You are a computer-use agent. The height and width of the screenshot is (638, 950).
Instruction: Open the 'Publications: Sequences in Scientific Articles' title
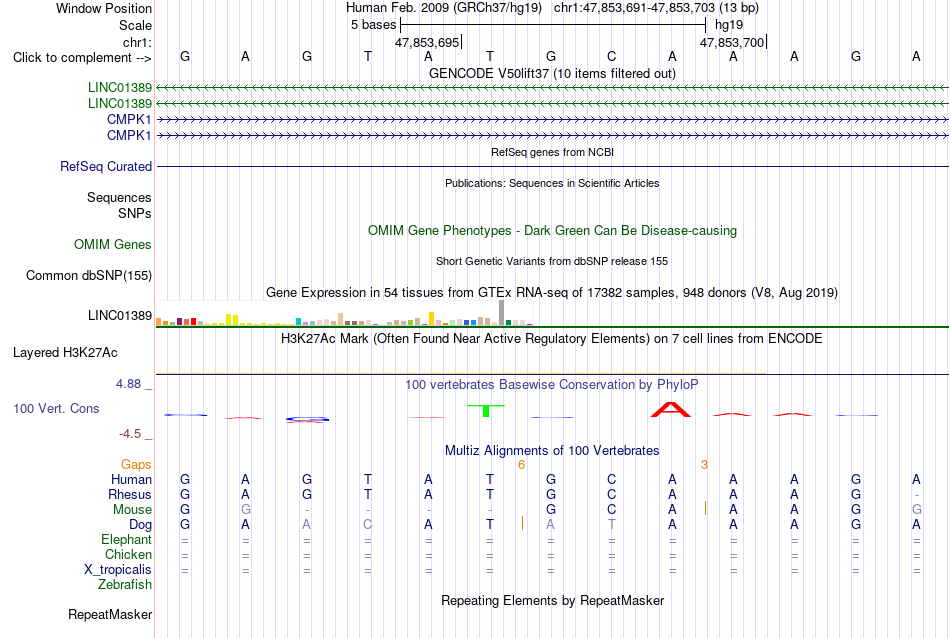click(552, 183)
